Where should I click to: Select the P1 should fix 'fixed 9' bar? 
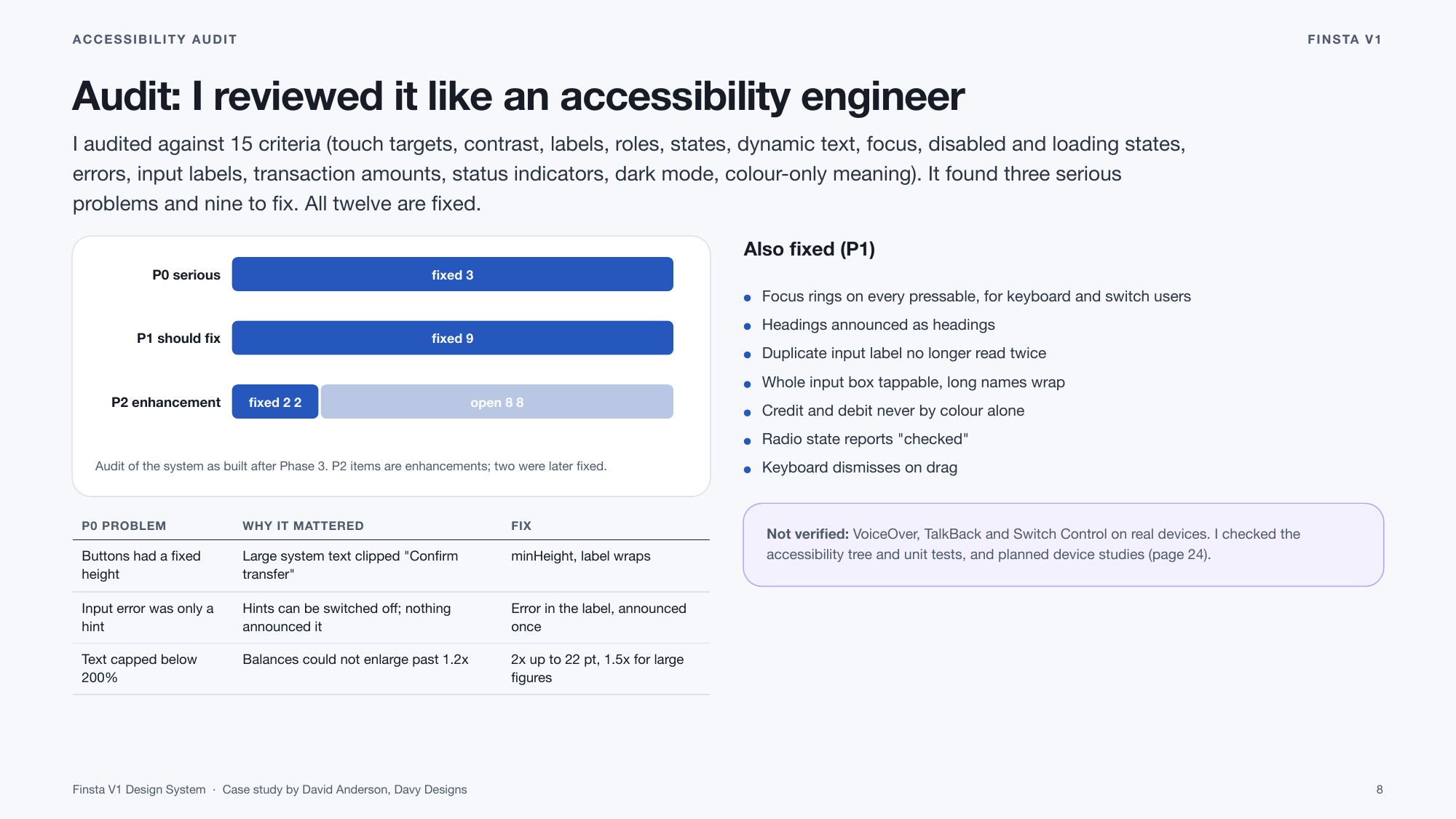click(452, 338)
